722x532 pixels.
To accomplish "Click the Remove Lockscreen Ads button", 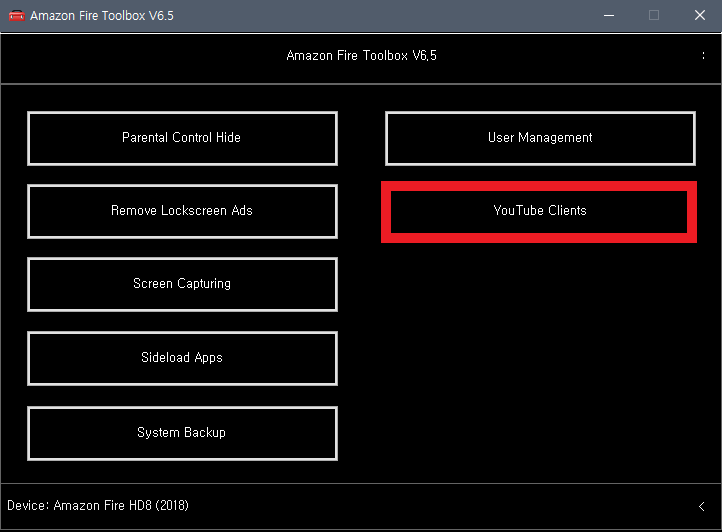I will pos(182,211).
